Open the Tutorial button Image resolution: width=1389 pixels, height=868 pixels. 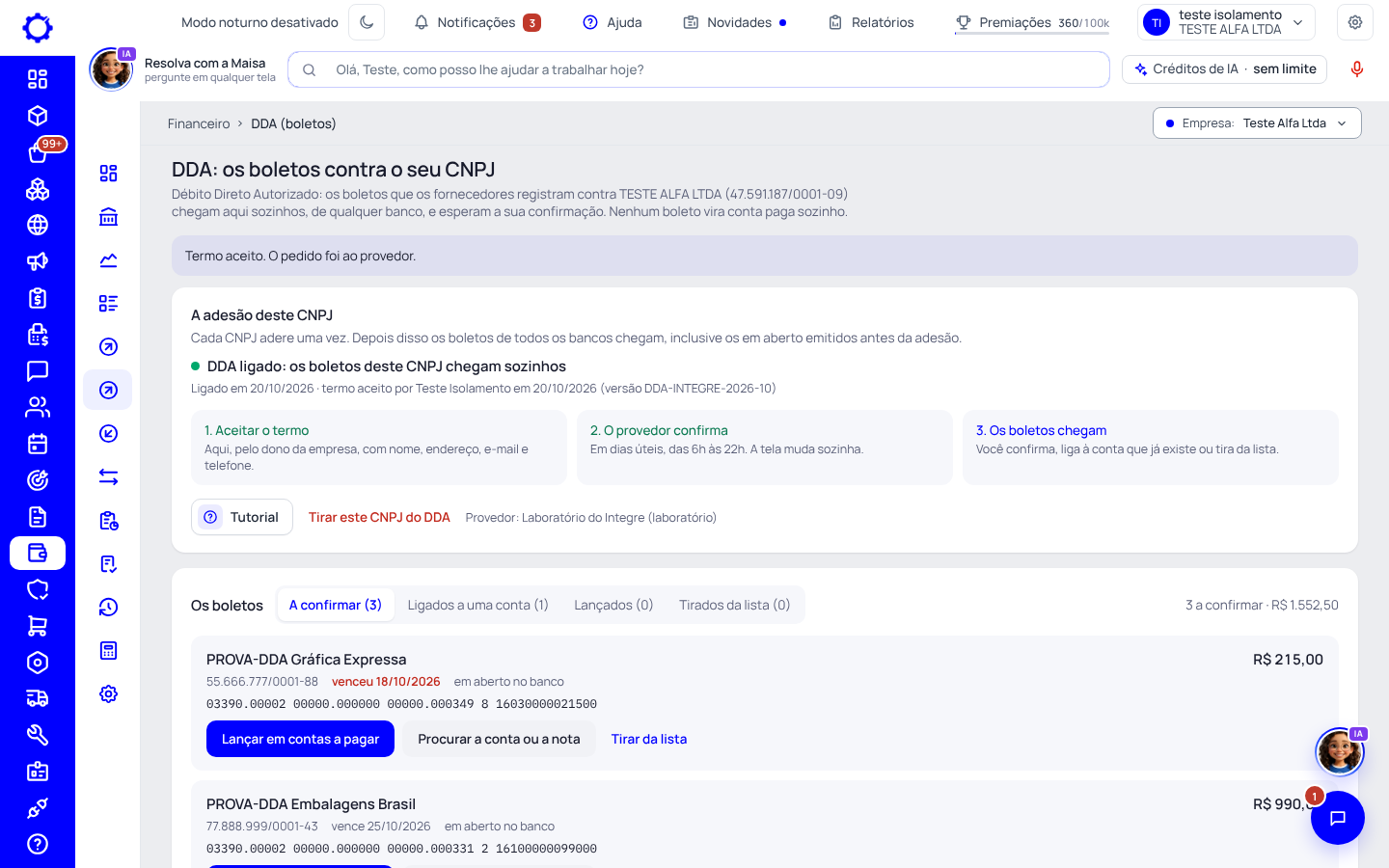click(x=242, y=517)
